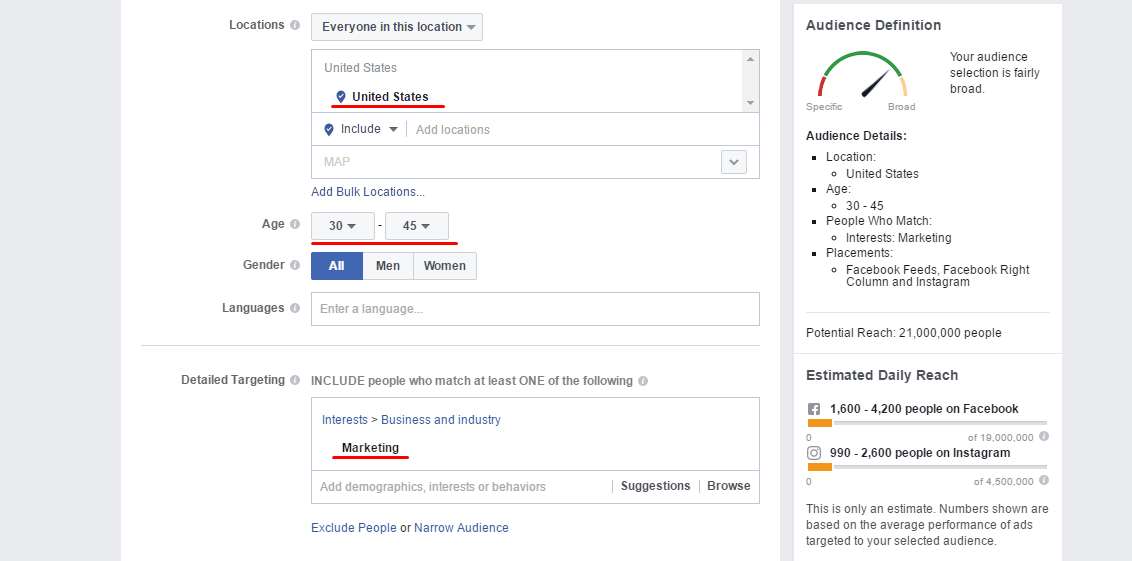Viewport: 1132px width, 561px height.
Task: Click 'Facebook Feeds, Facebook Right Column' placements text
Action: coord(938,275)
